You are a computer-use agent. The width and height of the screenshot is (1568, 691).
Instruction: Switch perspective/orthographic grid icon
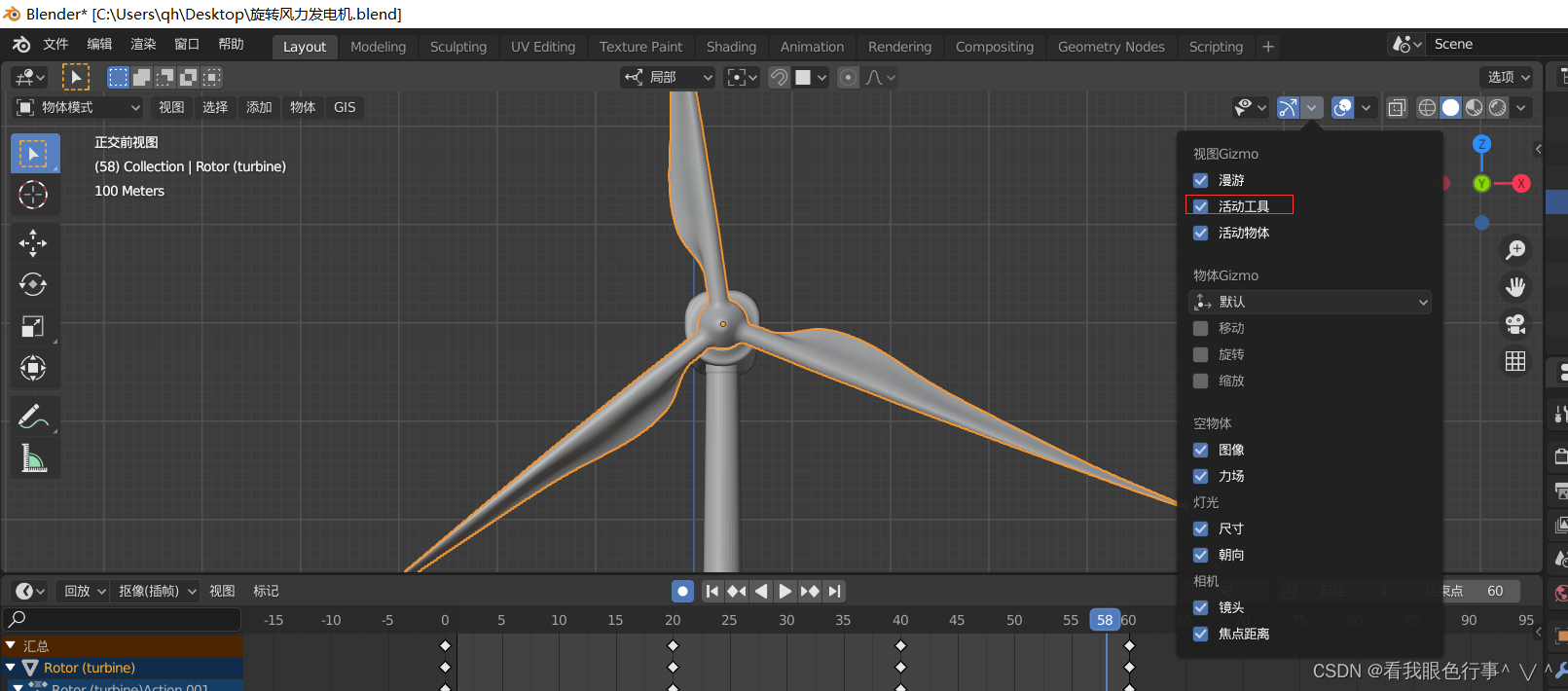(1515, 361)
